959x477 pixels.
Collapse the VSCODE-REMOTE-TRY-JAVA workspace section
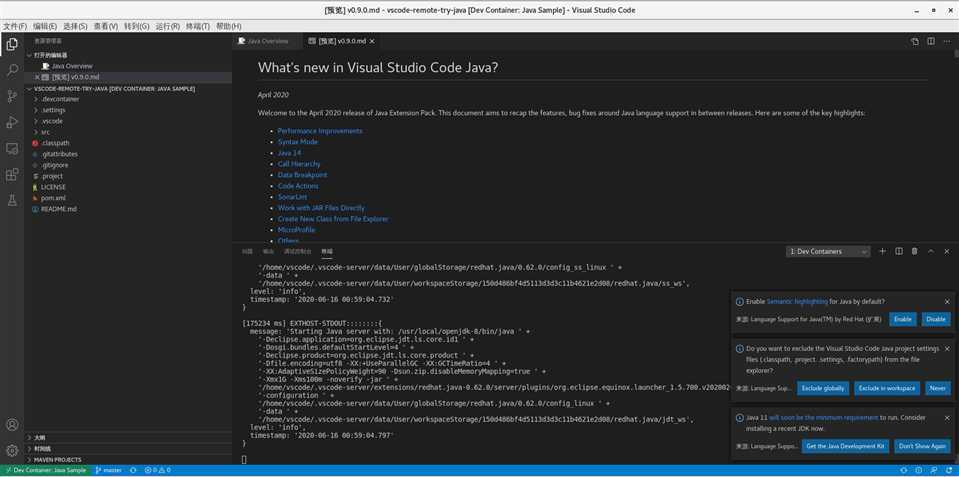point(128,89)
